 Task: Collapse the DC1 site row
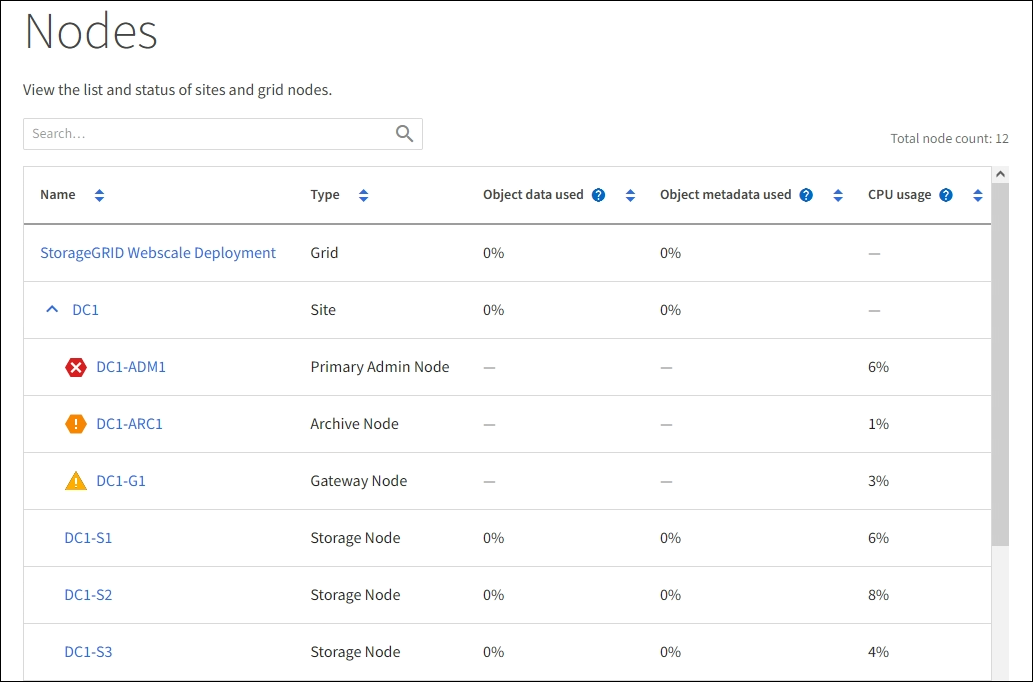click(x=52, y=310)
